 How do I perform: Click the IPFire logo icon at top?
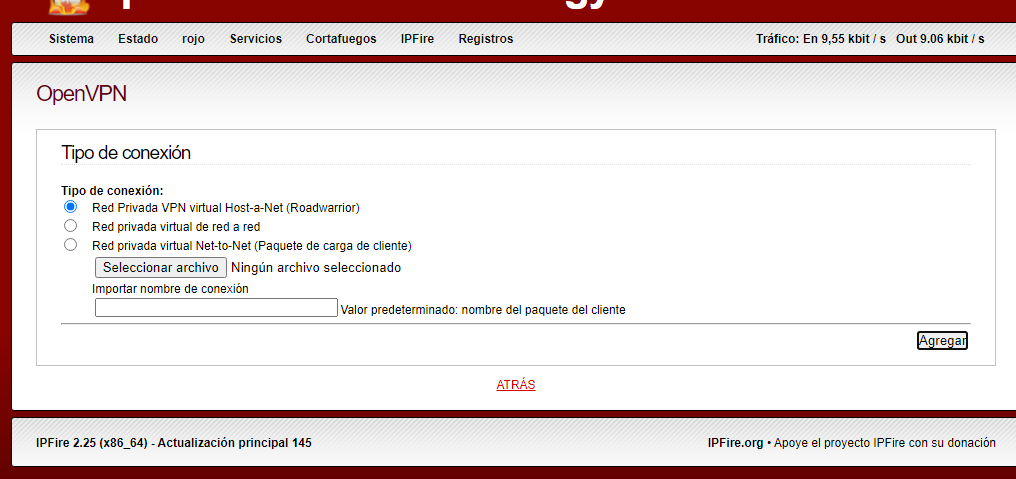tap(68, 6)
